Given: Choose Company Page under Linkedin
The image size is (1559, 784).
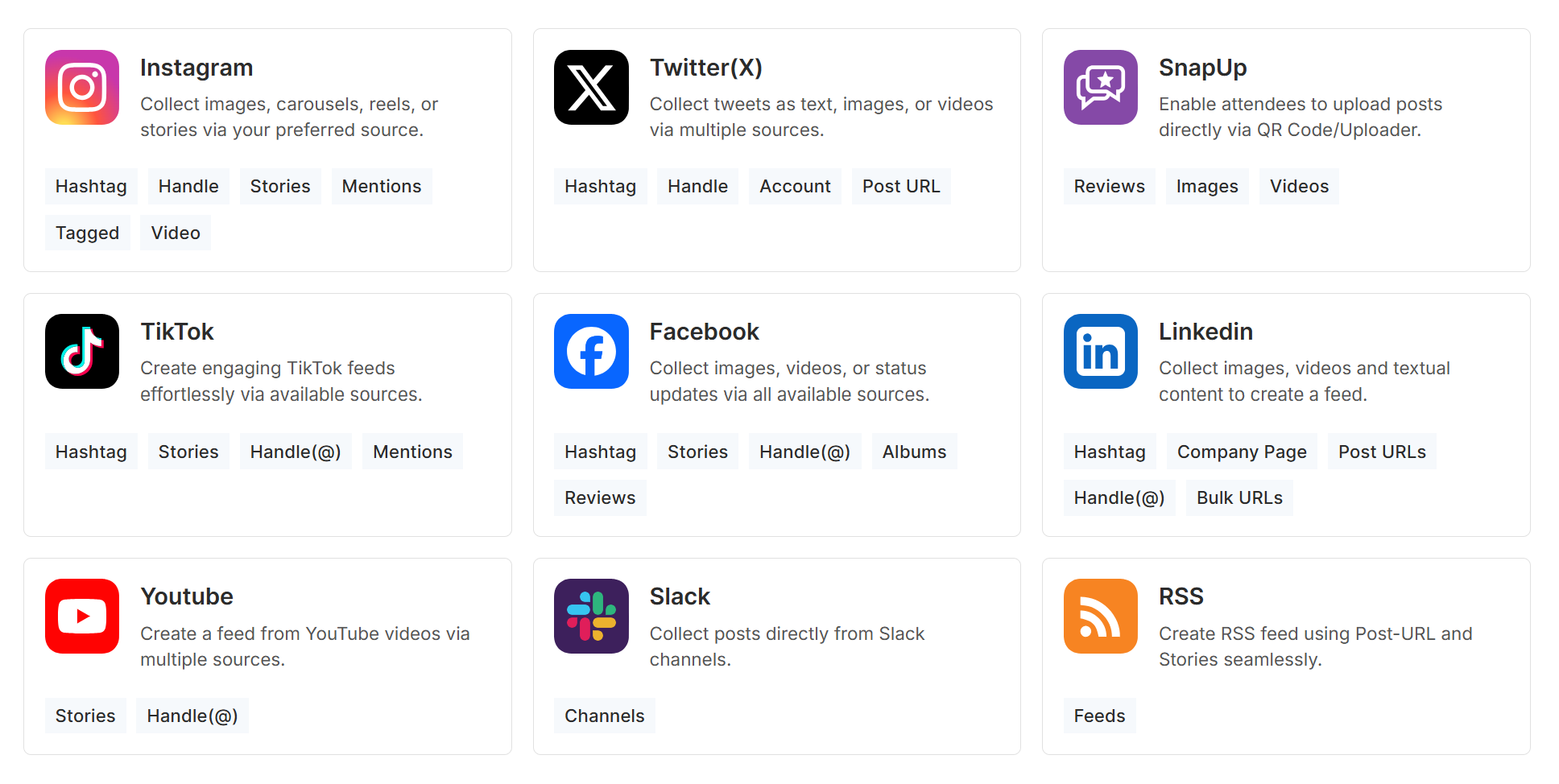Looking at the screenshot, I should pos(1242,452).
